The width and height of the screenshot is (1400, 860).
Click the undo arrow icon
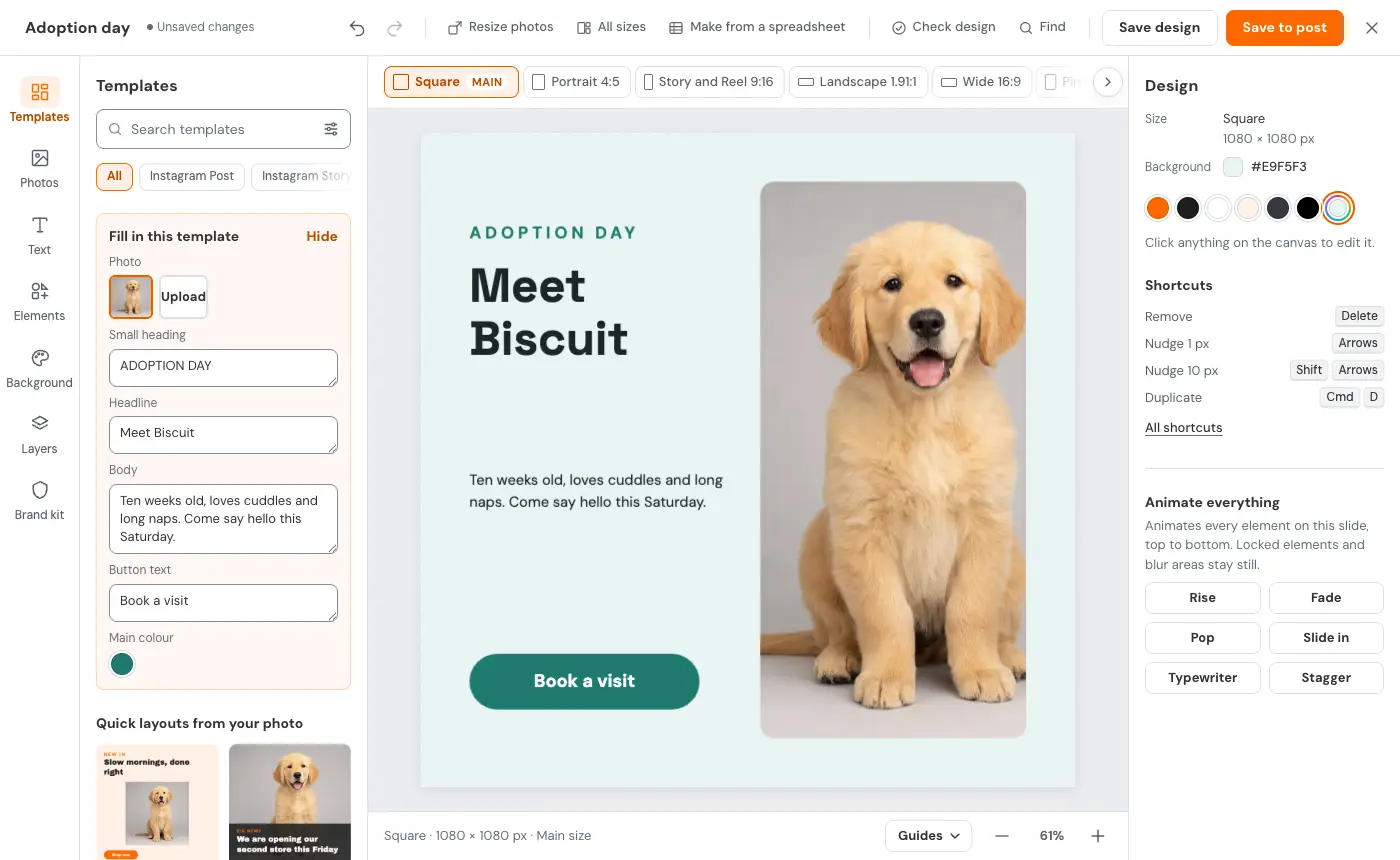tap(357, 28)
